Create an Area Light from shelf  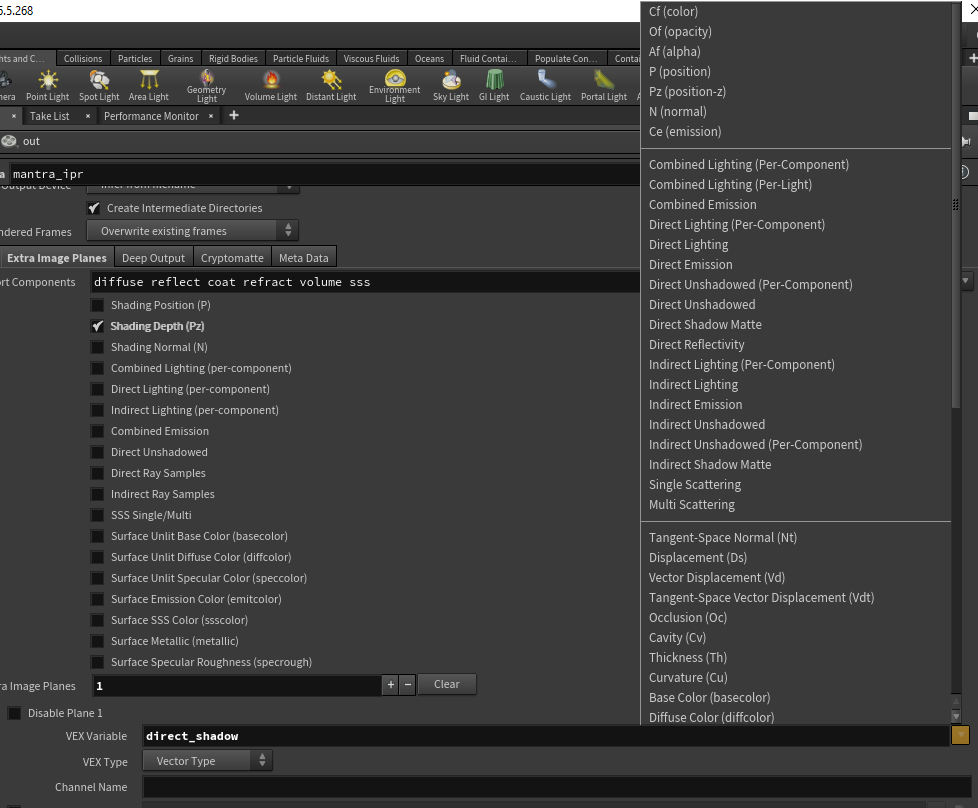click(x=149, y=85)
